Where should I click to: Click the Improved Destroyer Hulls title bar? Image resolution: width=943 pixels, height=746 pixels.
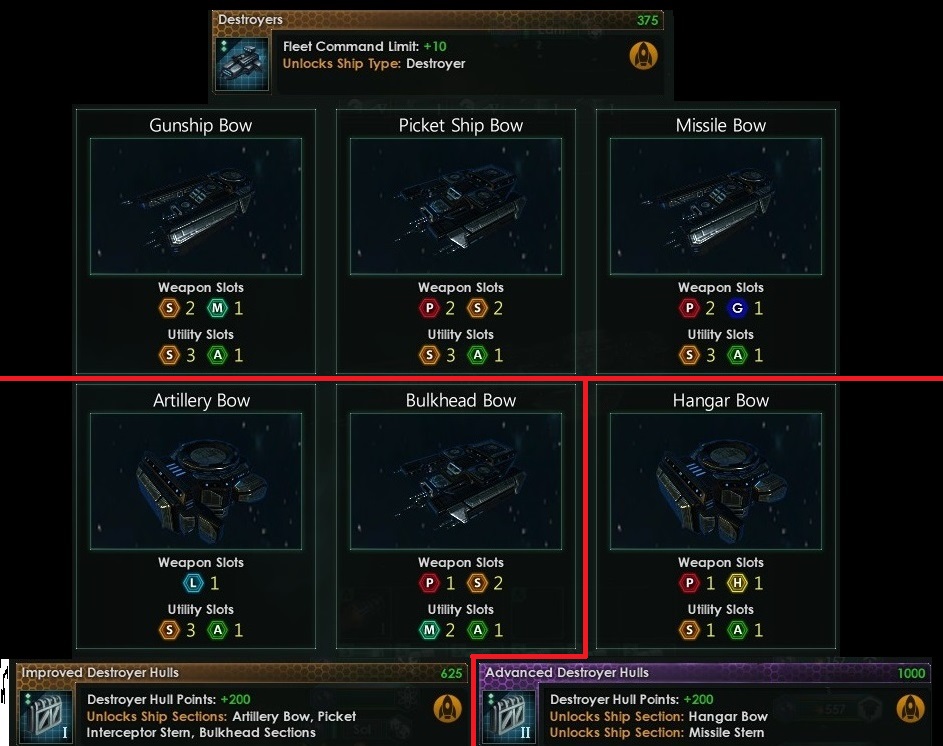(x=242, y=673)
